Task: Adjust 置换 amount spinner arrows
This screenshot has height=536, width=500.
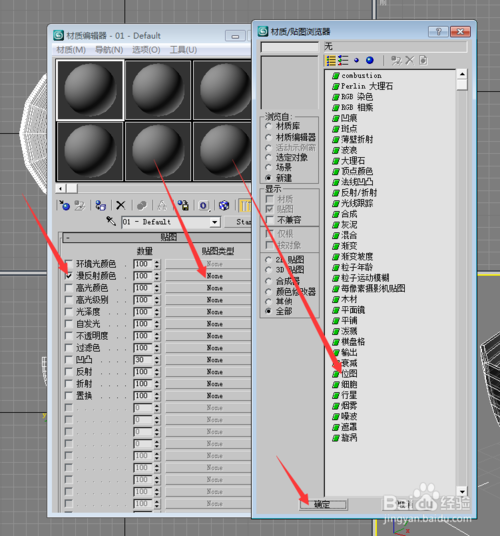Action: point(157,396)
